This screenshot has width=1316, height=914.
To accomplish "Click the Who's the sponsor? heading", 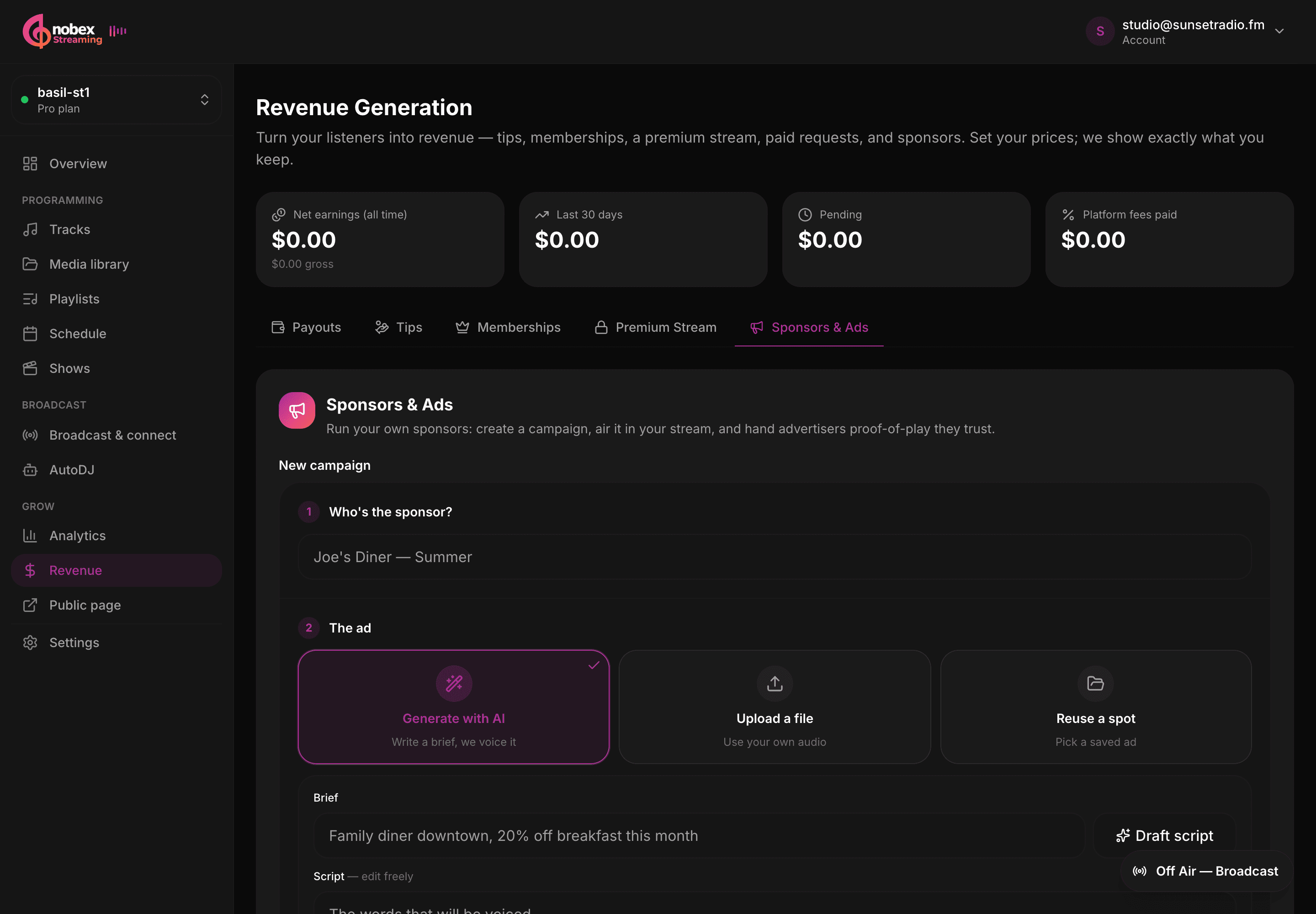I will [x=391, y=512].
